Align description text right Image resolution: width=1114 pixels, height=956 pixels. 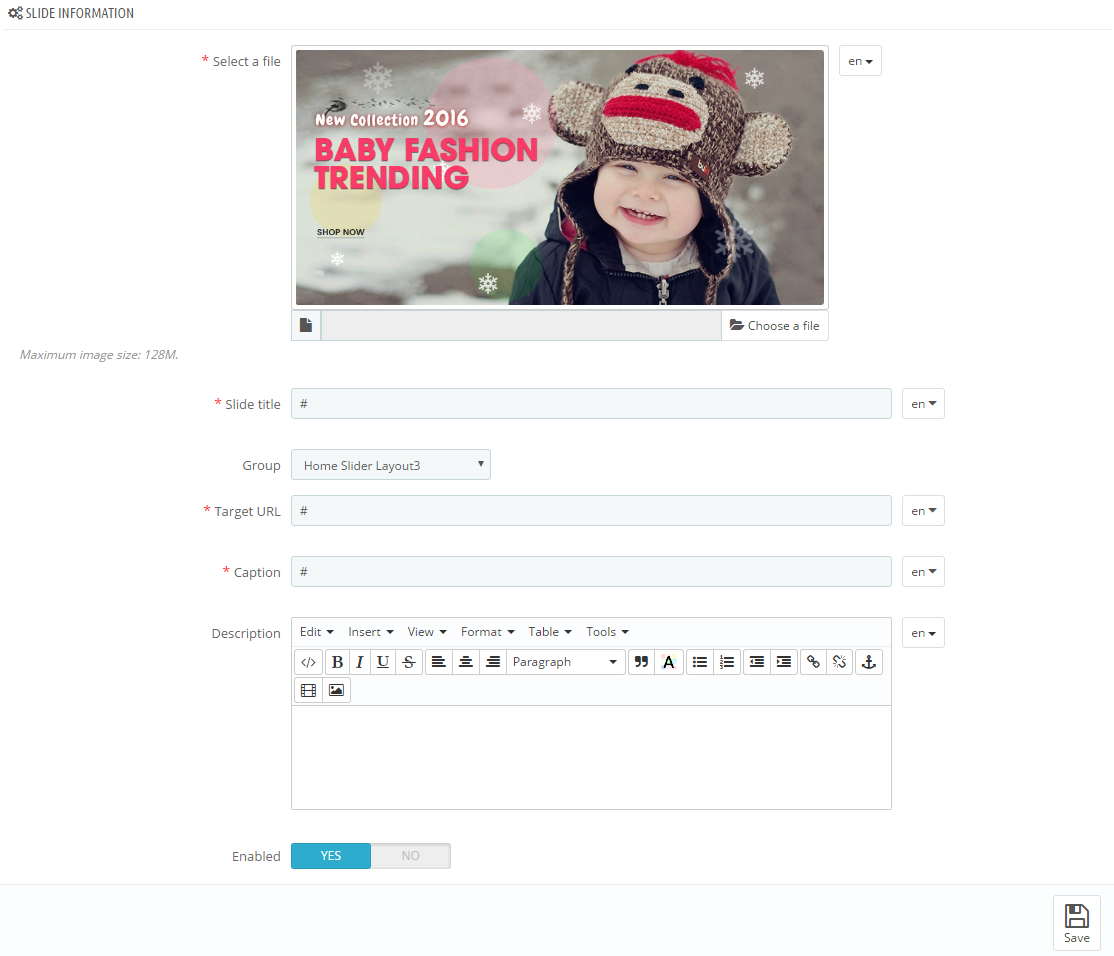pyautogui.click(x=493, y=662)
